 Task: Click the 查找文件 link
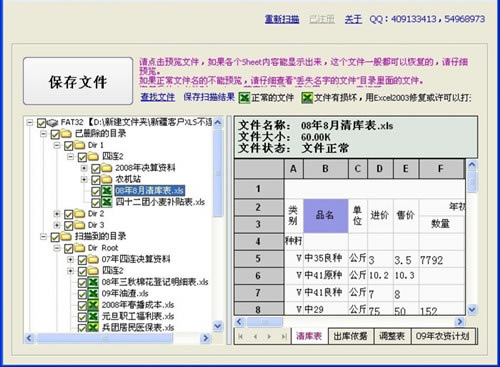click(x=158, y=97)
